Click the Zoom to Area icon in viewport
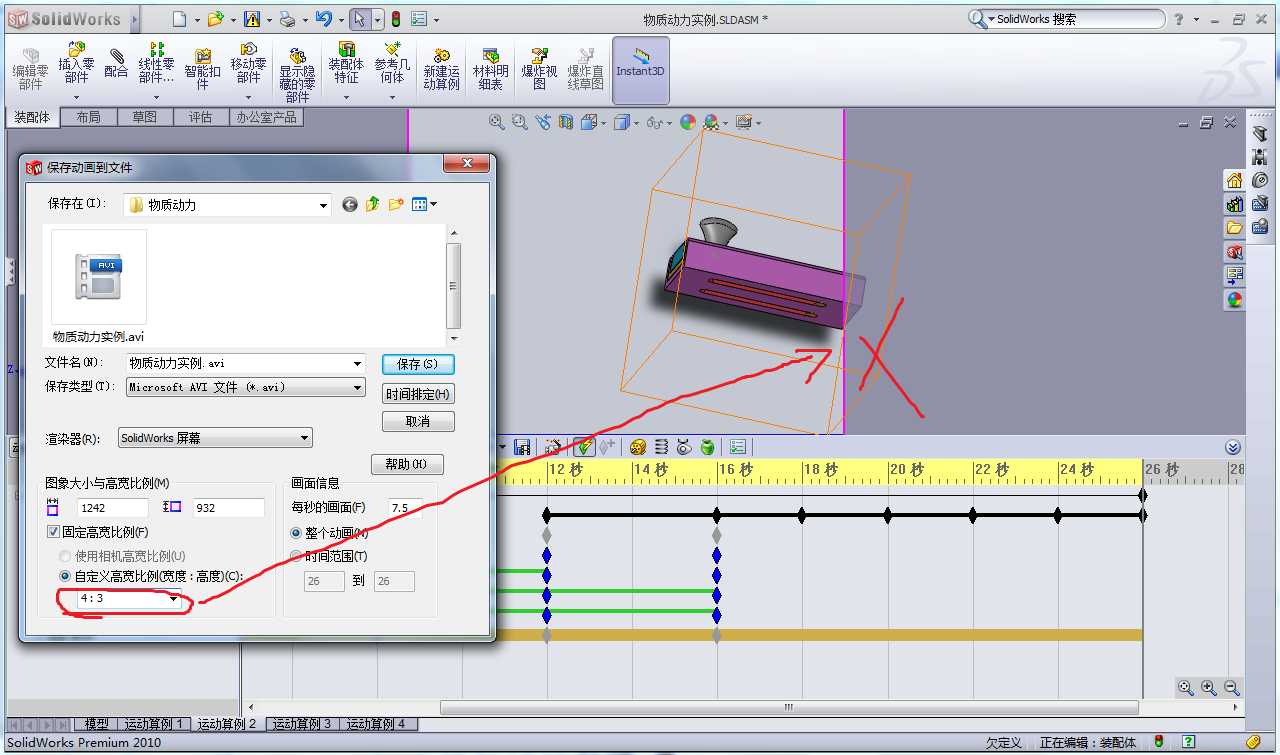This screenshot has width=1280, height=755. (x=519, y=122)
